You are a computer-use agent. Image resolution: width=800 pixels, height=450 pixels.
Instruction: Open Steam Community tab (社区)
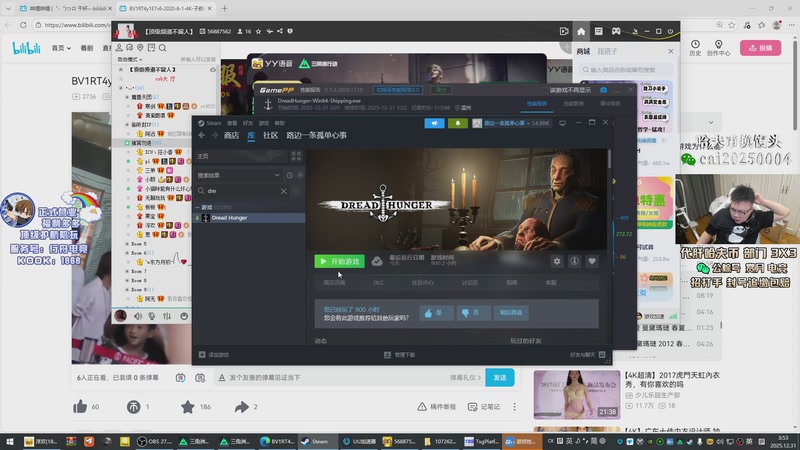270,135
